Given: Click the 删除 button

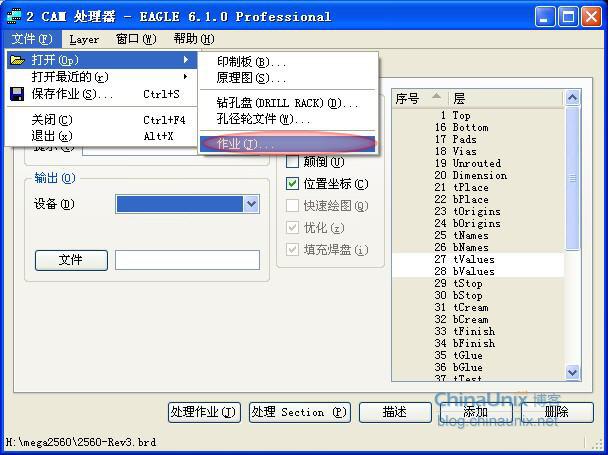Looking at the screenshot, I should [557, 412].
